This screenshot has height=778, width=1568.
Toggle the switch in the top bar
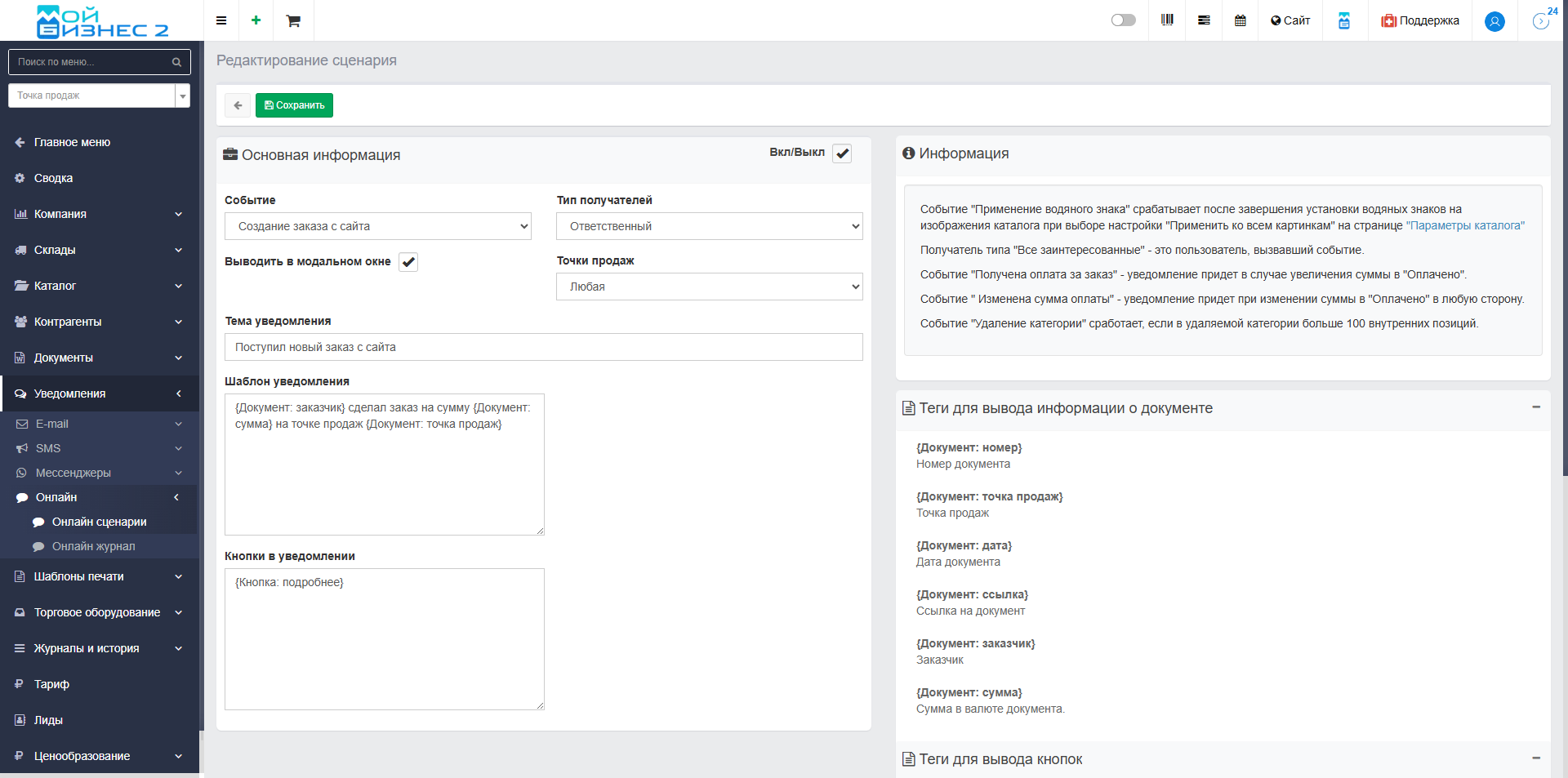tap(1123, 20)
